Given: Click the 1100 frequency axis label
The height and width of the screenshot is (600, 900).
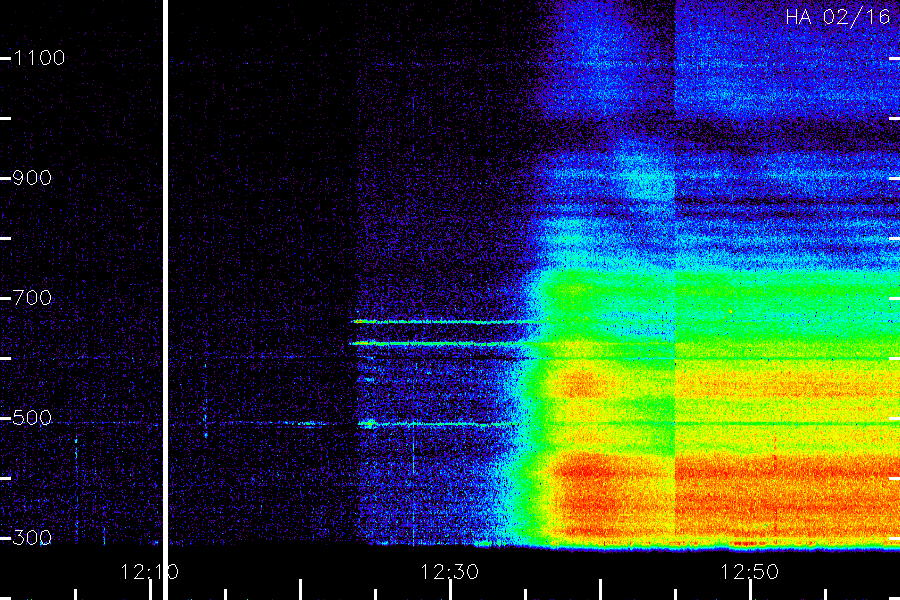Looking at the screenshot, I should [39, 58].
